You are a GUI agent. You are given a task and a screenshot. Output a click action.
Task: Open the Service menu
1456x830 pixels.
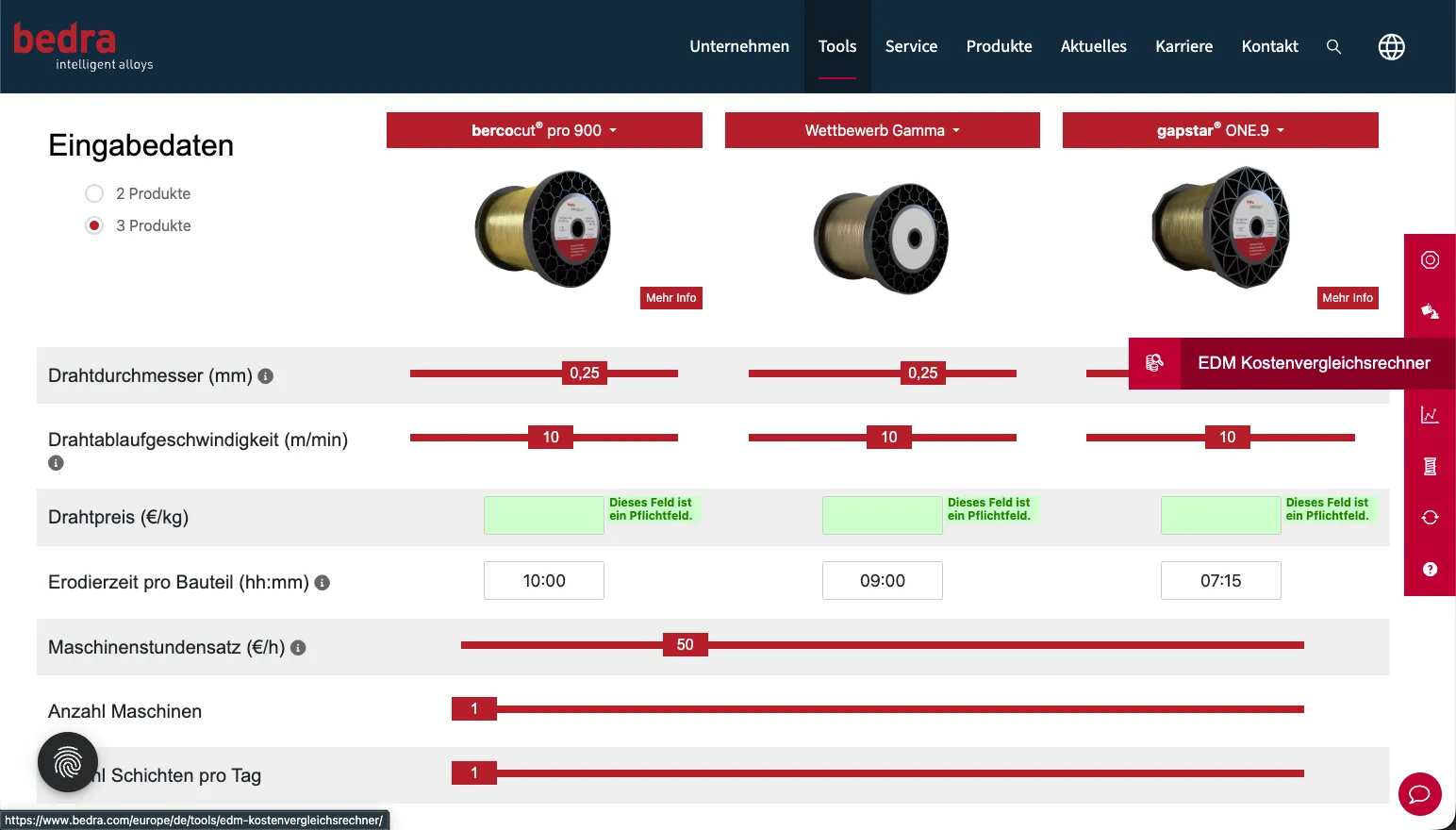(911, 46)
